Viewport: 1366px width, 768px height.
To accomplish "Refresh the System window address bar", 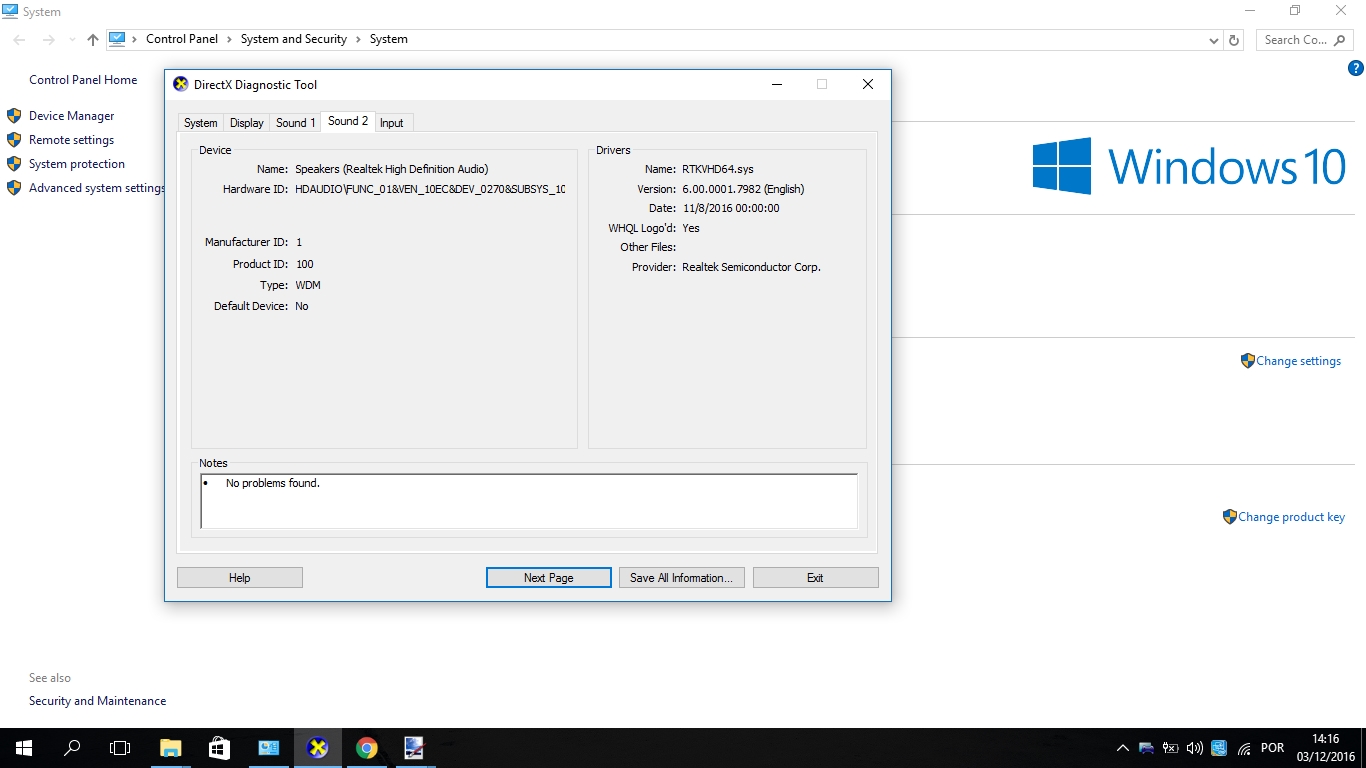I will 1234,40.
